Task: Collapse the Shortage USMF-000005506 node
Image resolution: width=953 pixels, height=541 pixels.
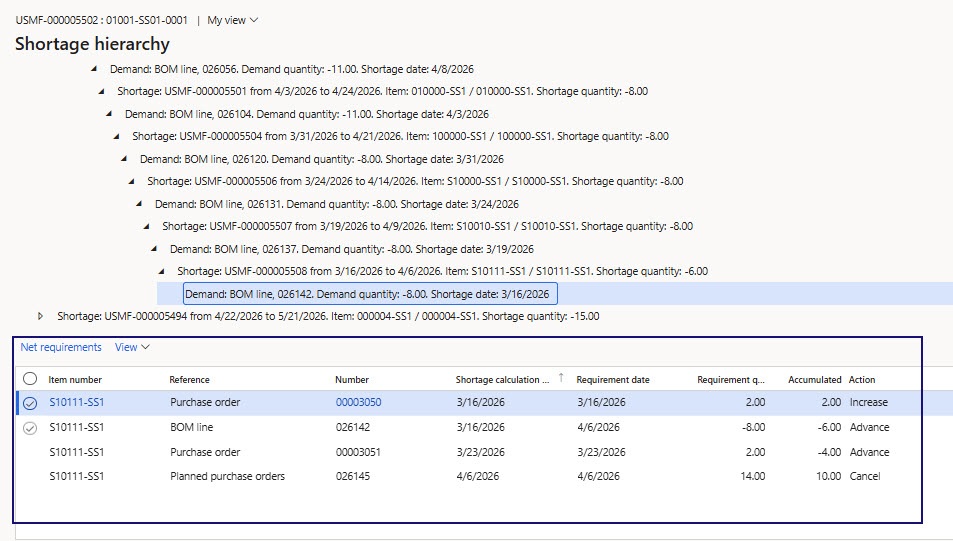Action: click(132, 181)
